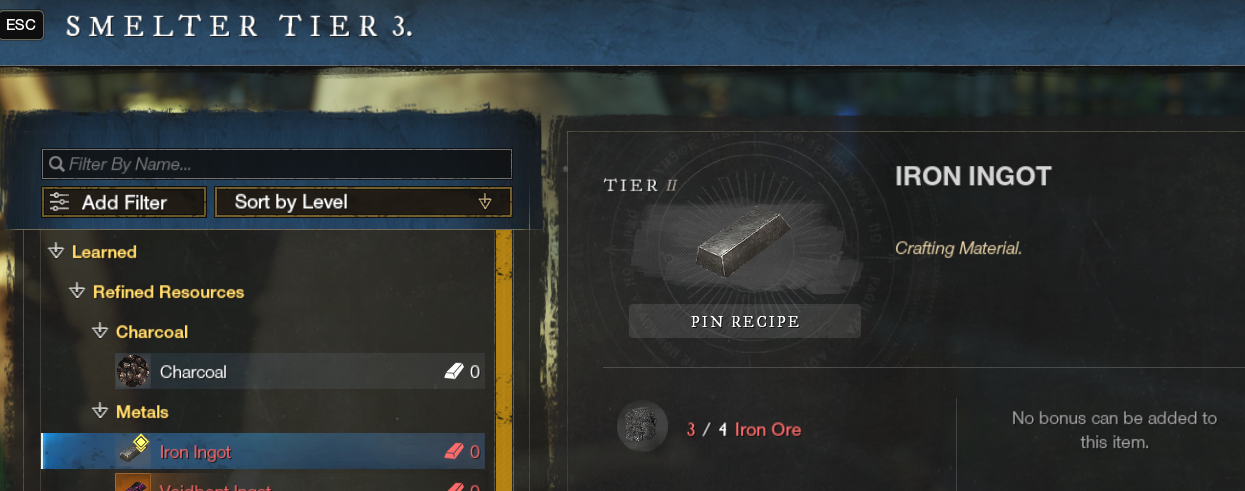
Task: Click the ESC key icon
Action: click(22, 25)
